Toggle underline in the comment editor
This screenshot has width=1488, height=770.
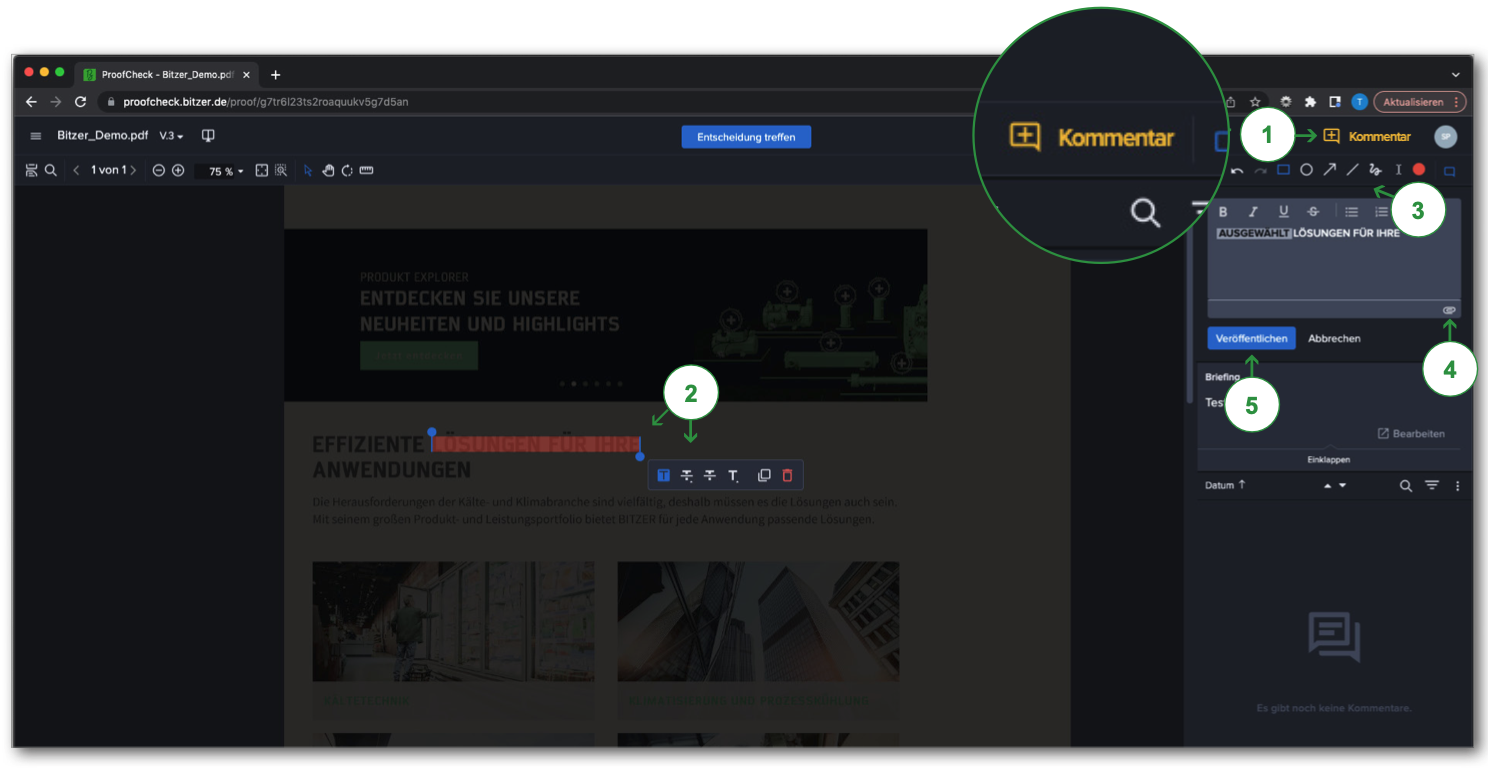pyautogui.click(x=1283, y=212)
